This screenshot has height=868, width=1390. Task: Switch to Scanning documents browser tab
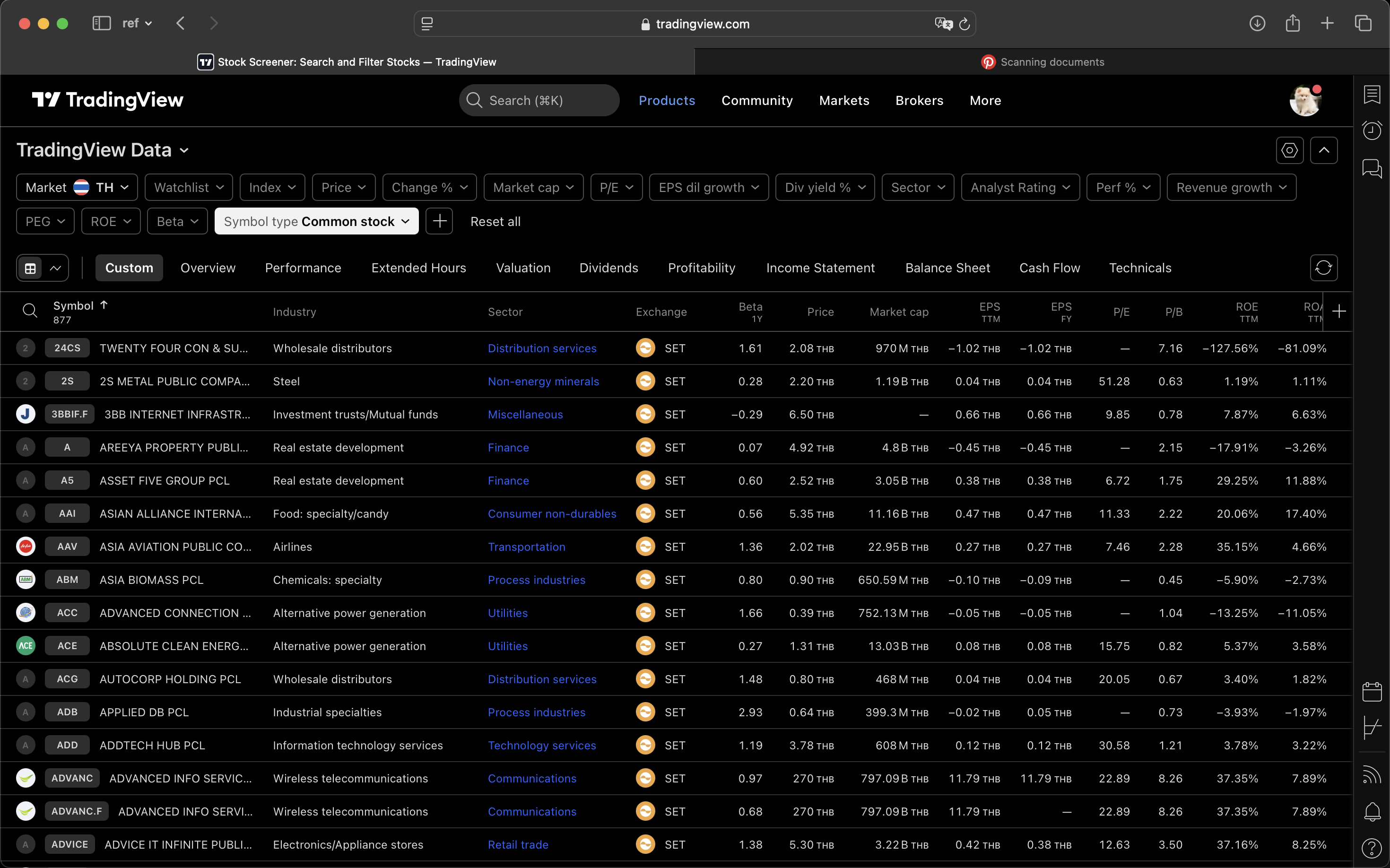pyautogui.click(x=1042, y=62)
